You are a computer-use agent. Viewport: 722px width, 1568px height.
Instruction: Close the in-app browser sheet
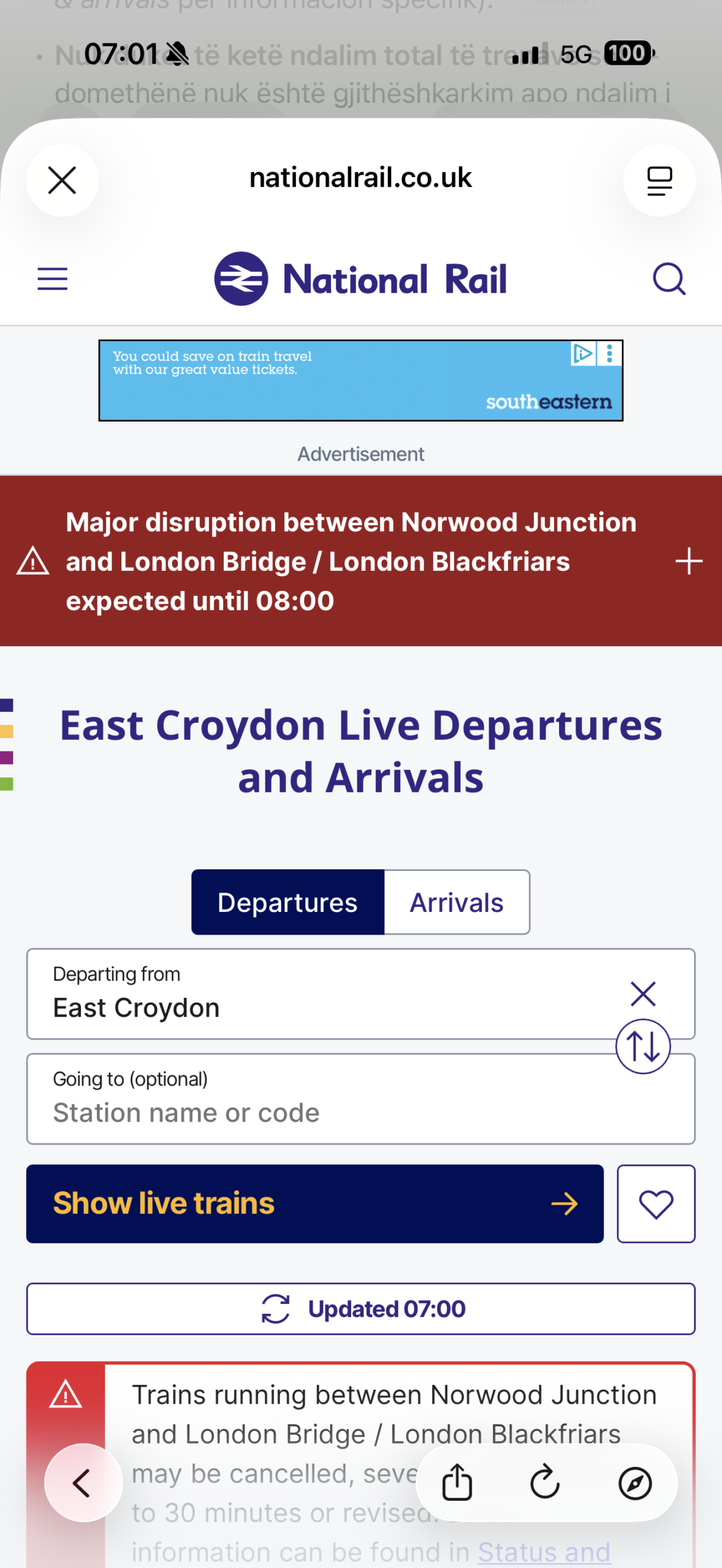click(x=62, y=180)
